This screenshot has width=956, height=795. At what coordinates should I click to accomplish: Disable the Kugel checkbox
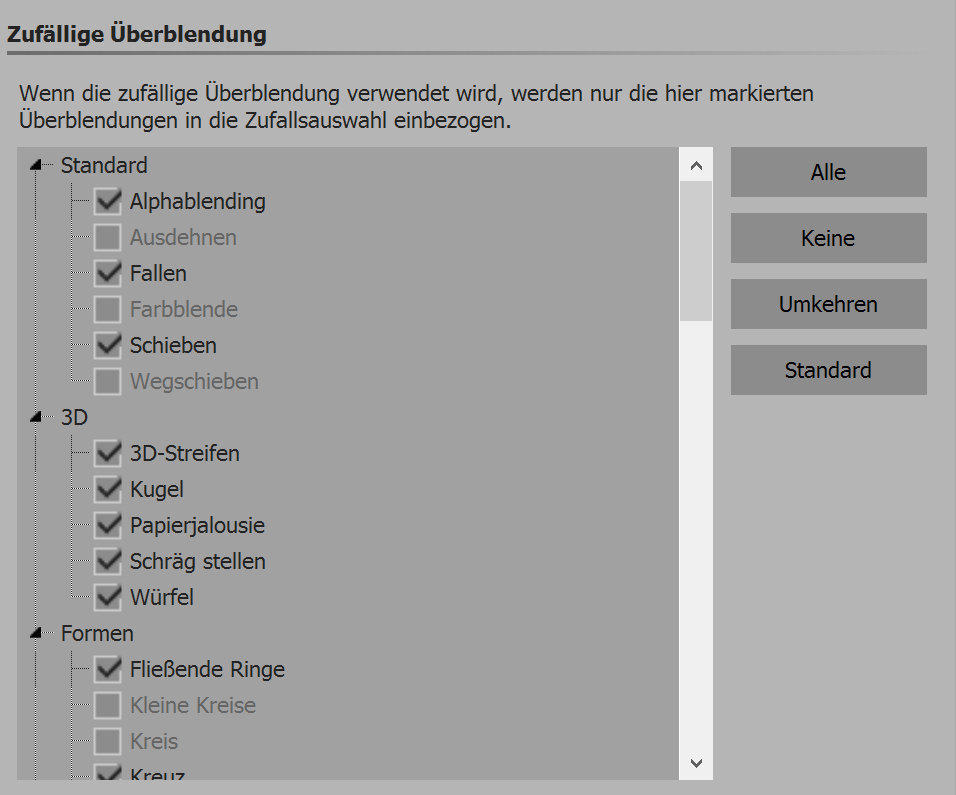pyautogui.click(x=108, y=489)
